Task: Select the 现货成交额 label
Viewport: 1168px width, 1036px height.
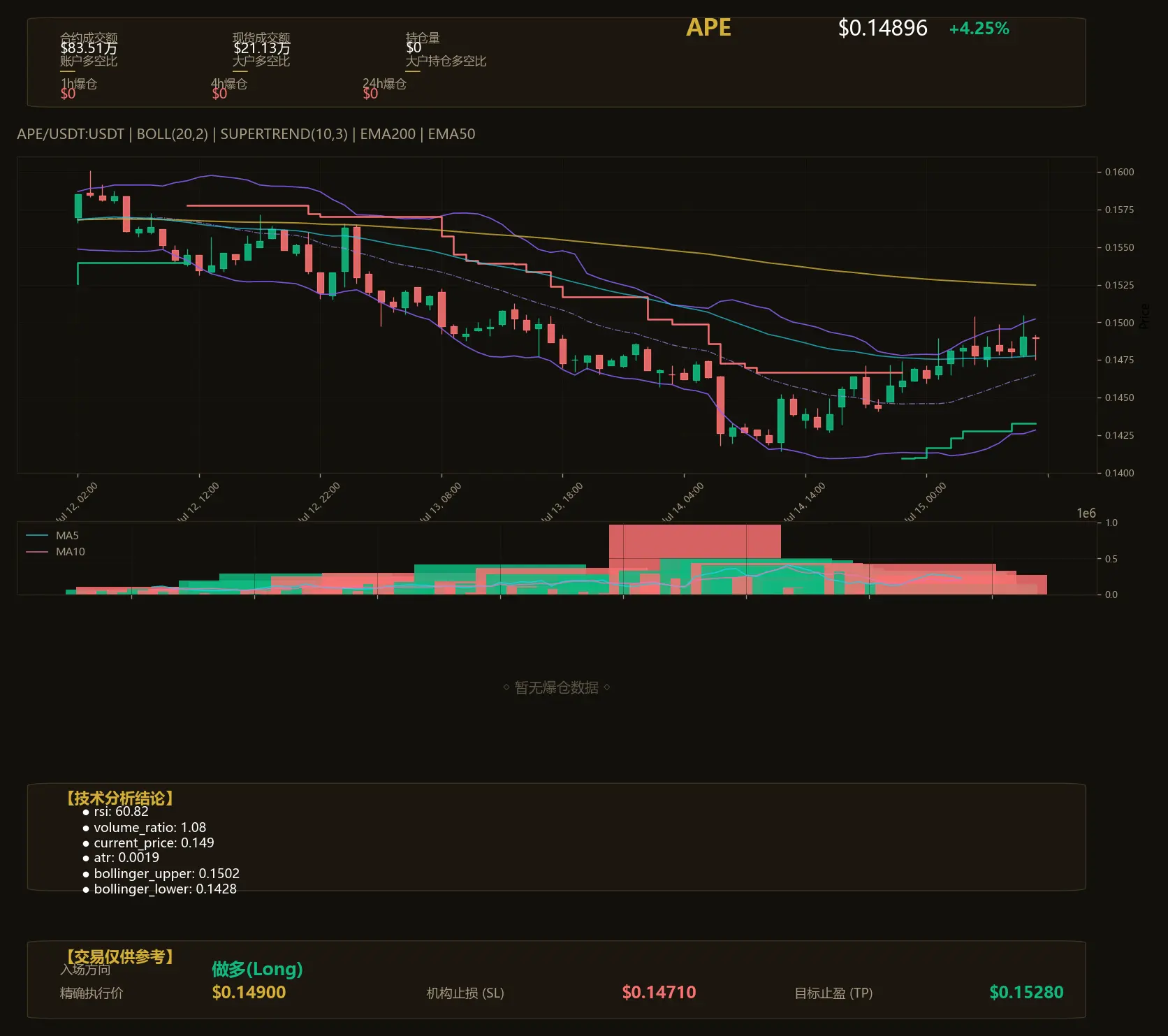Action: [261, 38]
